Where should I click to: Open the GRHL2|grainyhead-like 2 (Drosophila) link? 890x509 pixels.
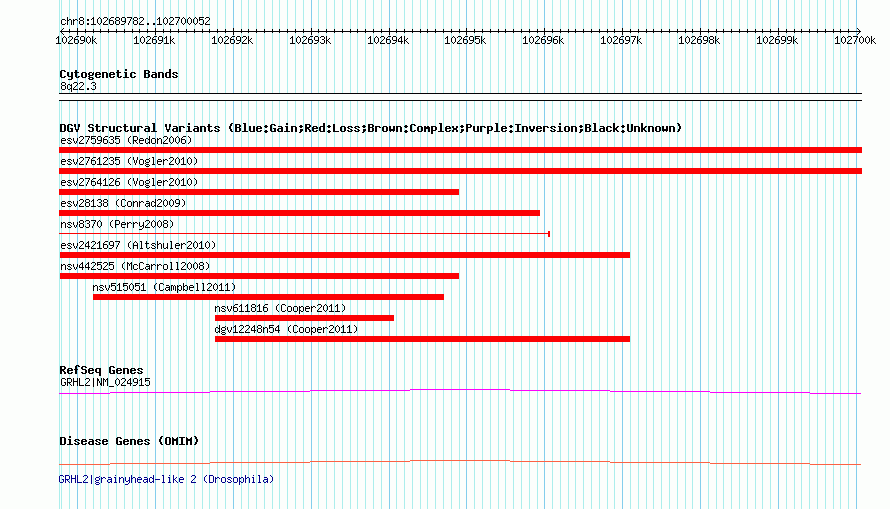pyautogui.click(x=166, y=479)
